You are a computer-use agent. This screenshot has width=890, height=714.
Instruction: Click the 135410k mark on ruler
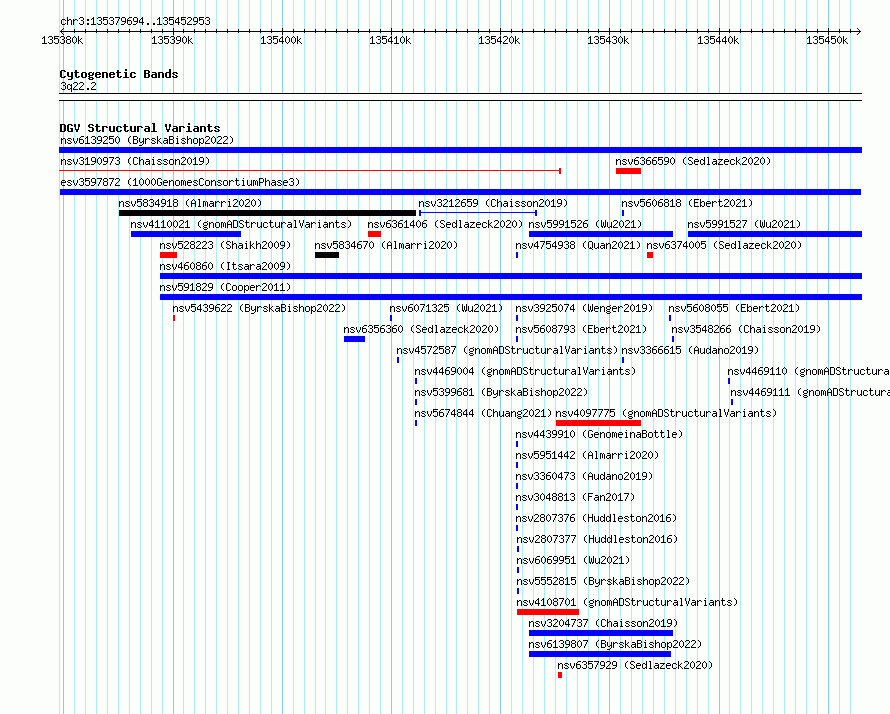tap(391, 40)
